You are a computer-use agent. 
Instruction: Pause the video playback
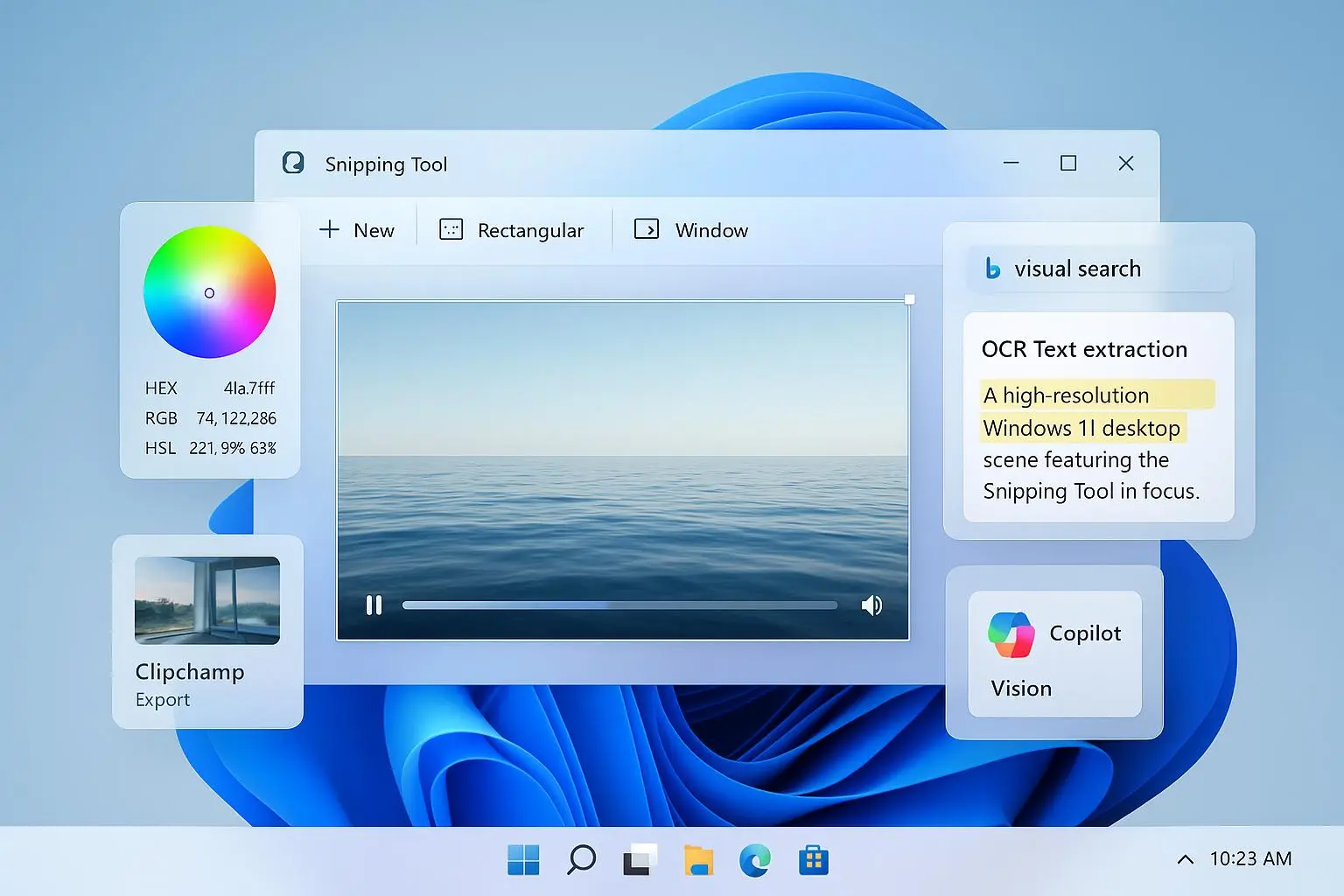[374, 605]
